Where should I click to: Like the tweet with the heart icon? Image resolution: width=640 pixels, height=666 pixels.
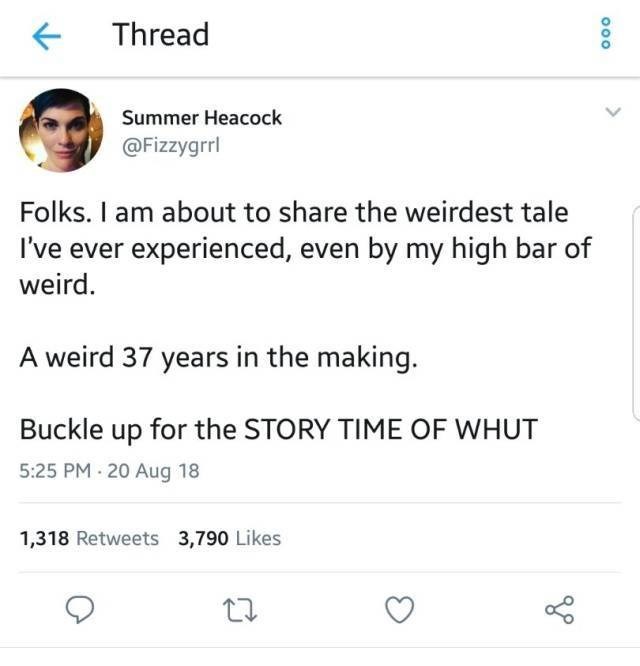(400, 608)
